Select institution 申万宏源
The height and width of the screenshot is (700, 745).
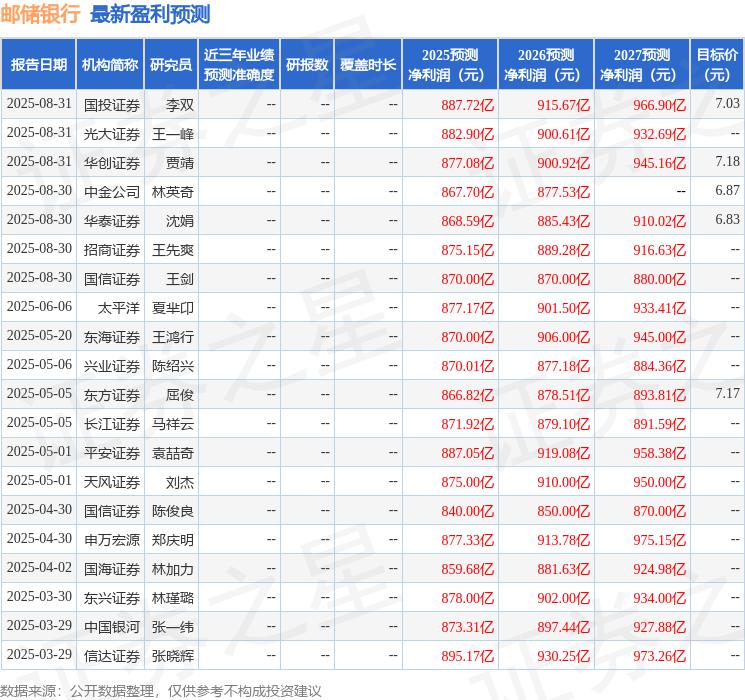[112, 540]
